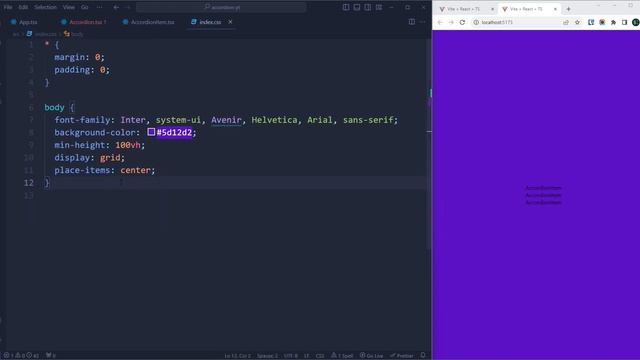
Task: Click Avenir in the font-family line
Action: [226, 120]
